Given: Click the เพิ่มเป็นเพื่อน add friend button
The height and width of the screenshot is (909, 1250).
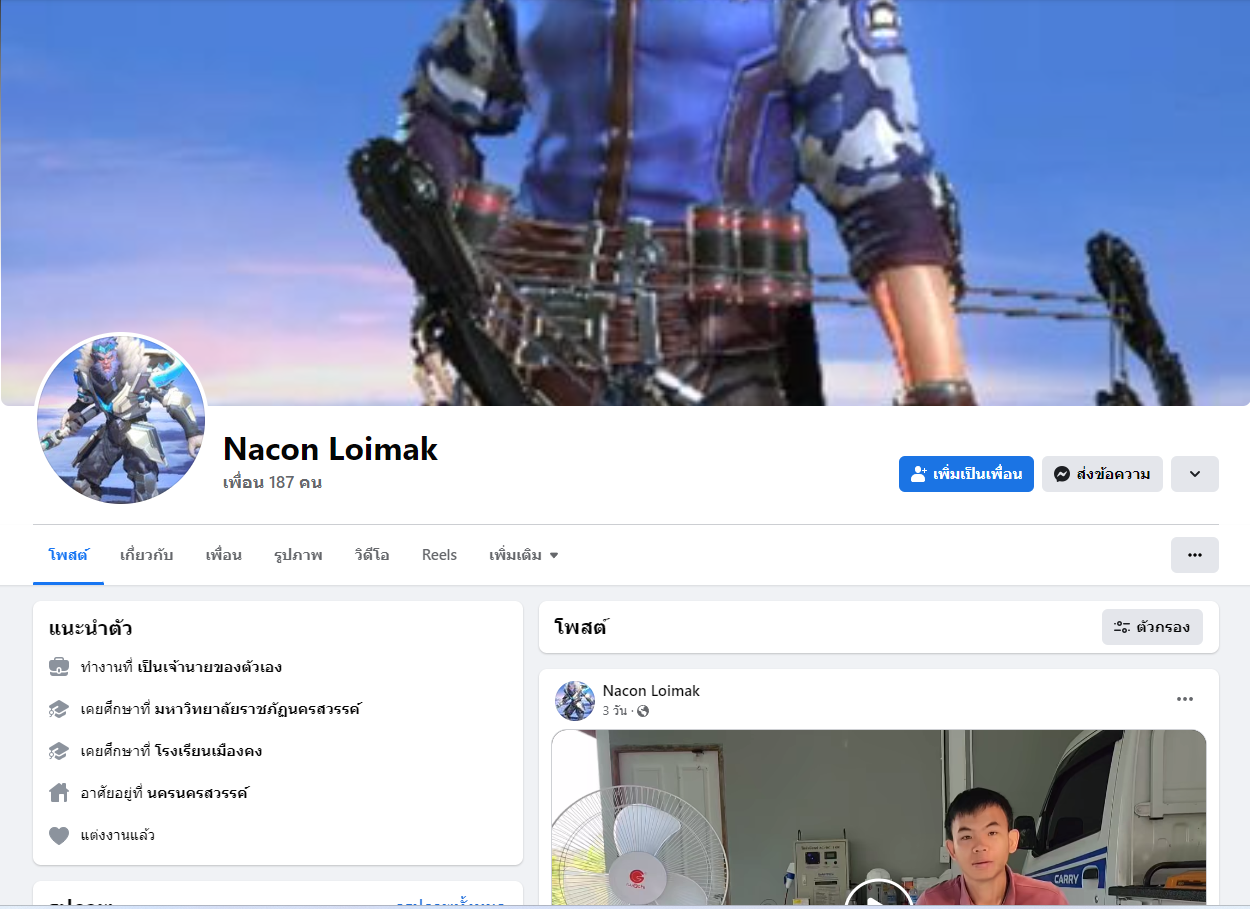Looking at the screenshot, I should click(x=966, y=474).
